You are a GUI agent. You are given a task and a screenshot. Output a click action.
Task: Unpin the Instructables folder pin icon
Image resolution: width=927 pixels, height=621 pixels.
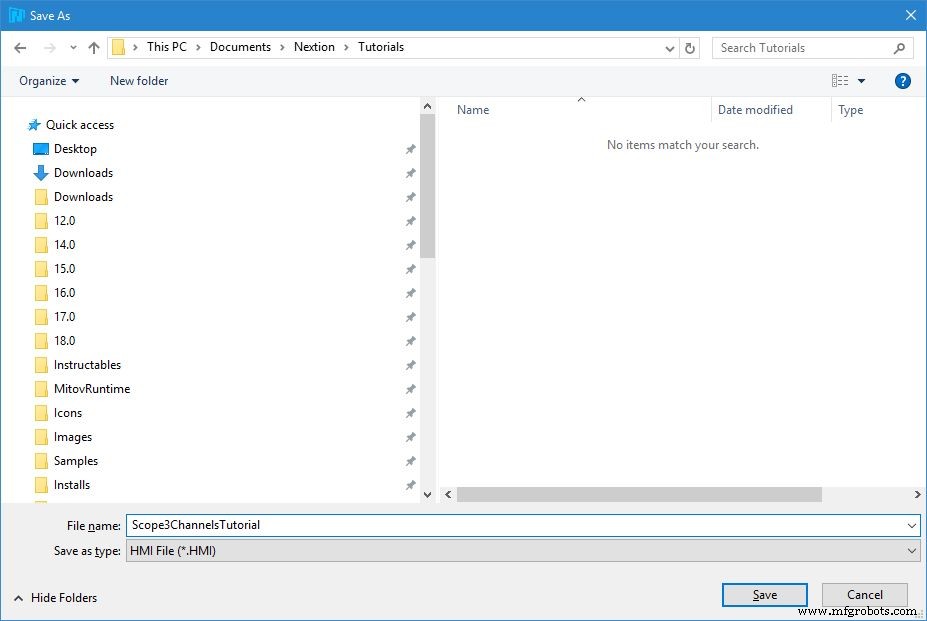tap(410, 365)
